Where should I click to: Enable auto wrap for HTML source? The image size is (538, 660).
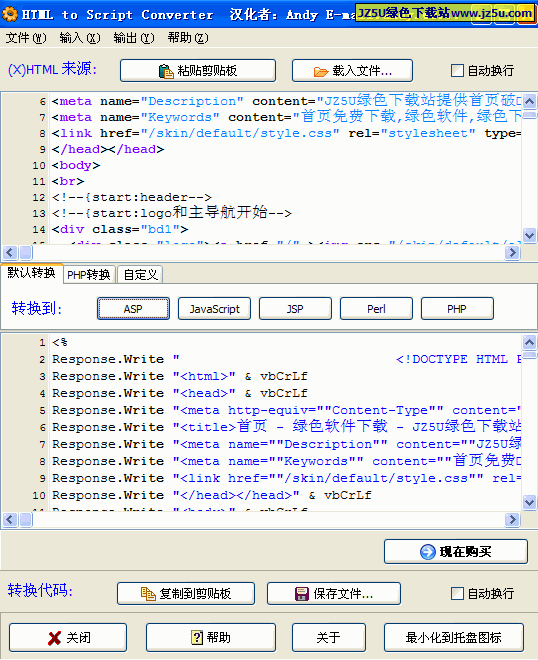(x=457, y=70)
